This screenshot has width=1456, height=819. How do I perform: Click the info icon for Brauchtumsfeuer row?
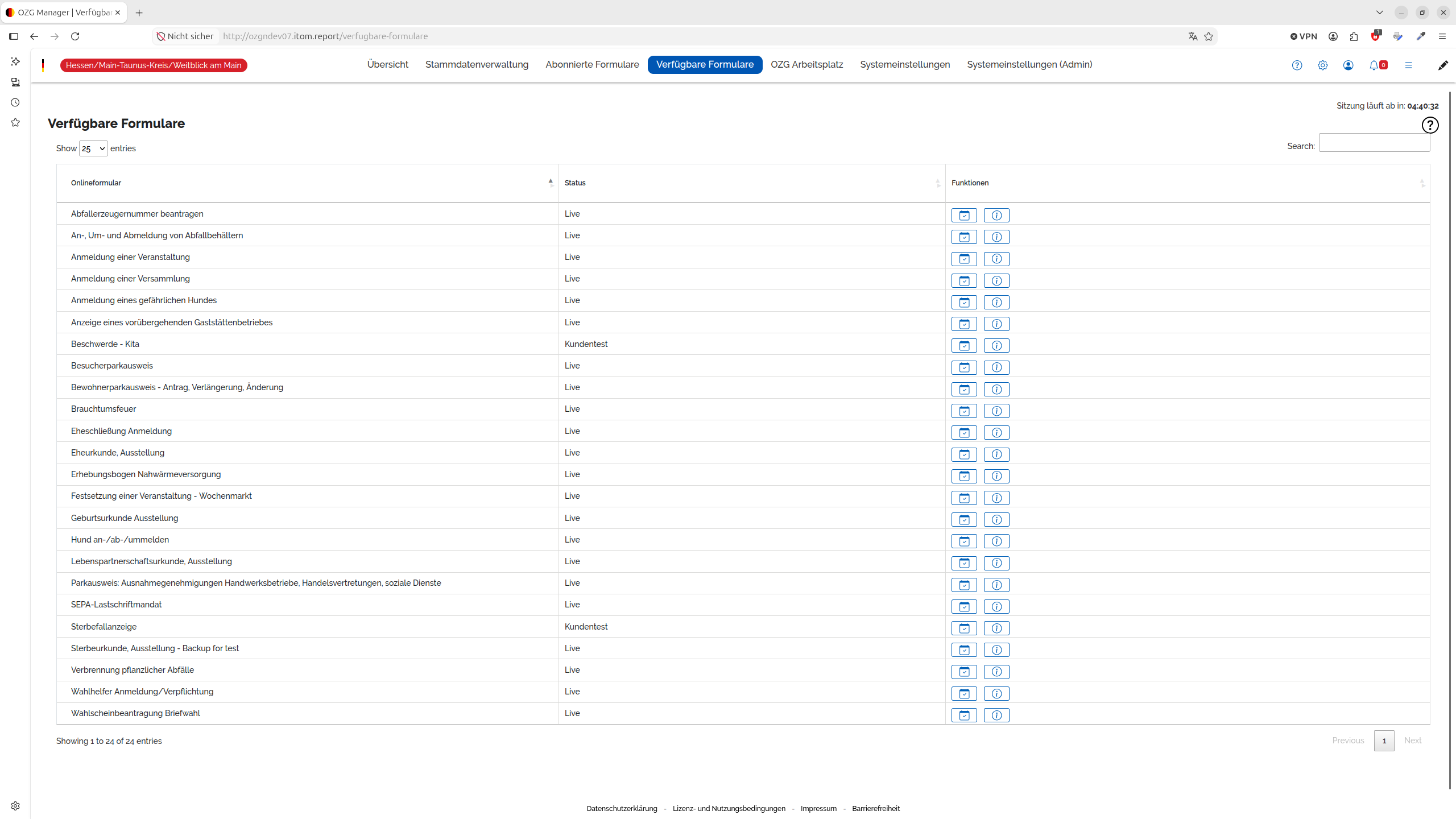point(996,411)
